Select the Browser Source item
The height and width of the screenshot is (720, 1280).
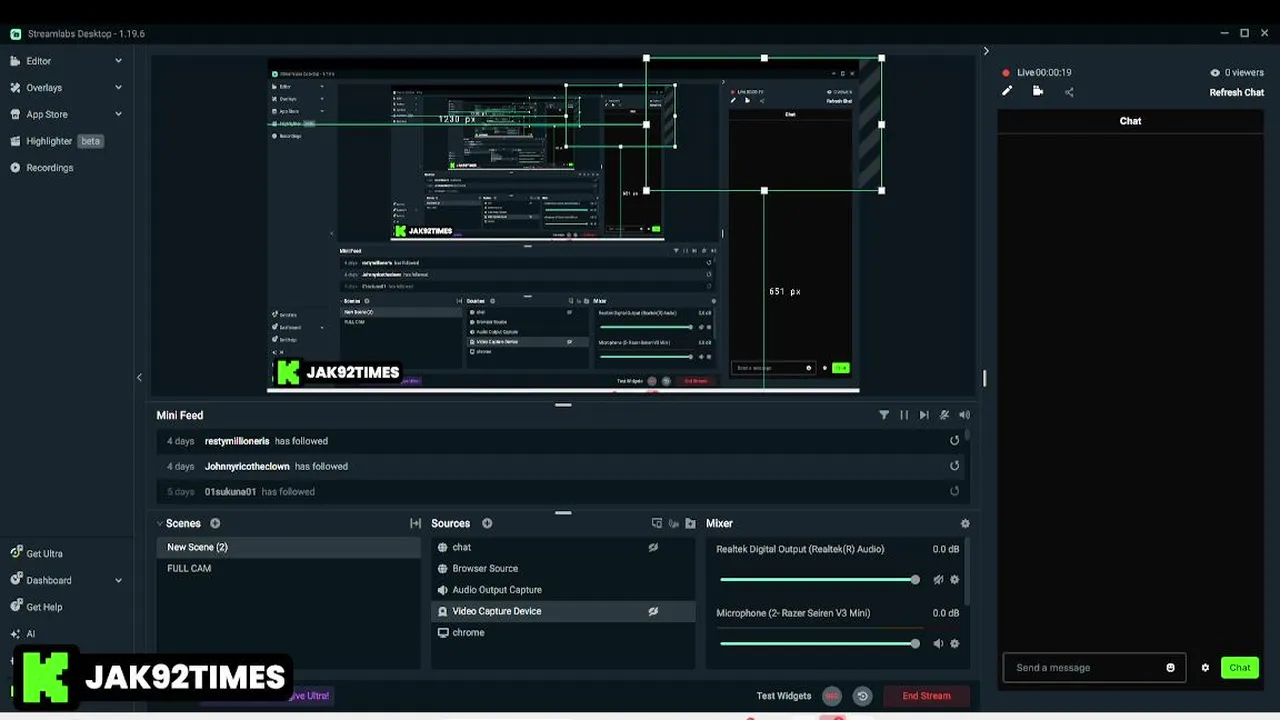pyautogui.click(x=563, y=568)
